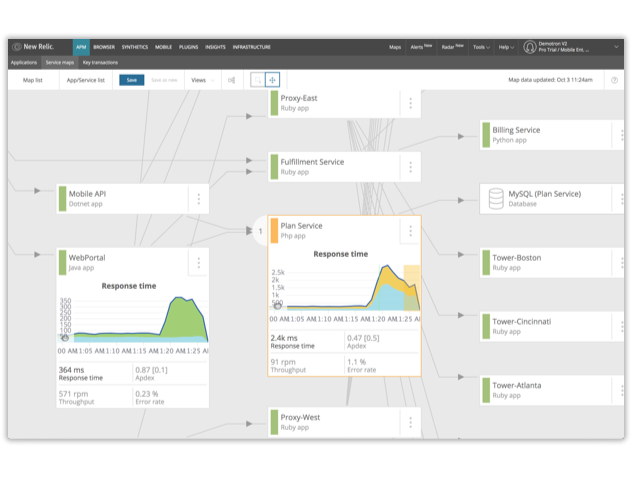Open Mobile API options menu
632x478 pixels.
(x=198, y=199)
